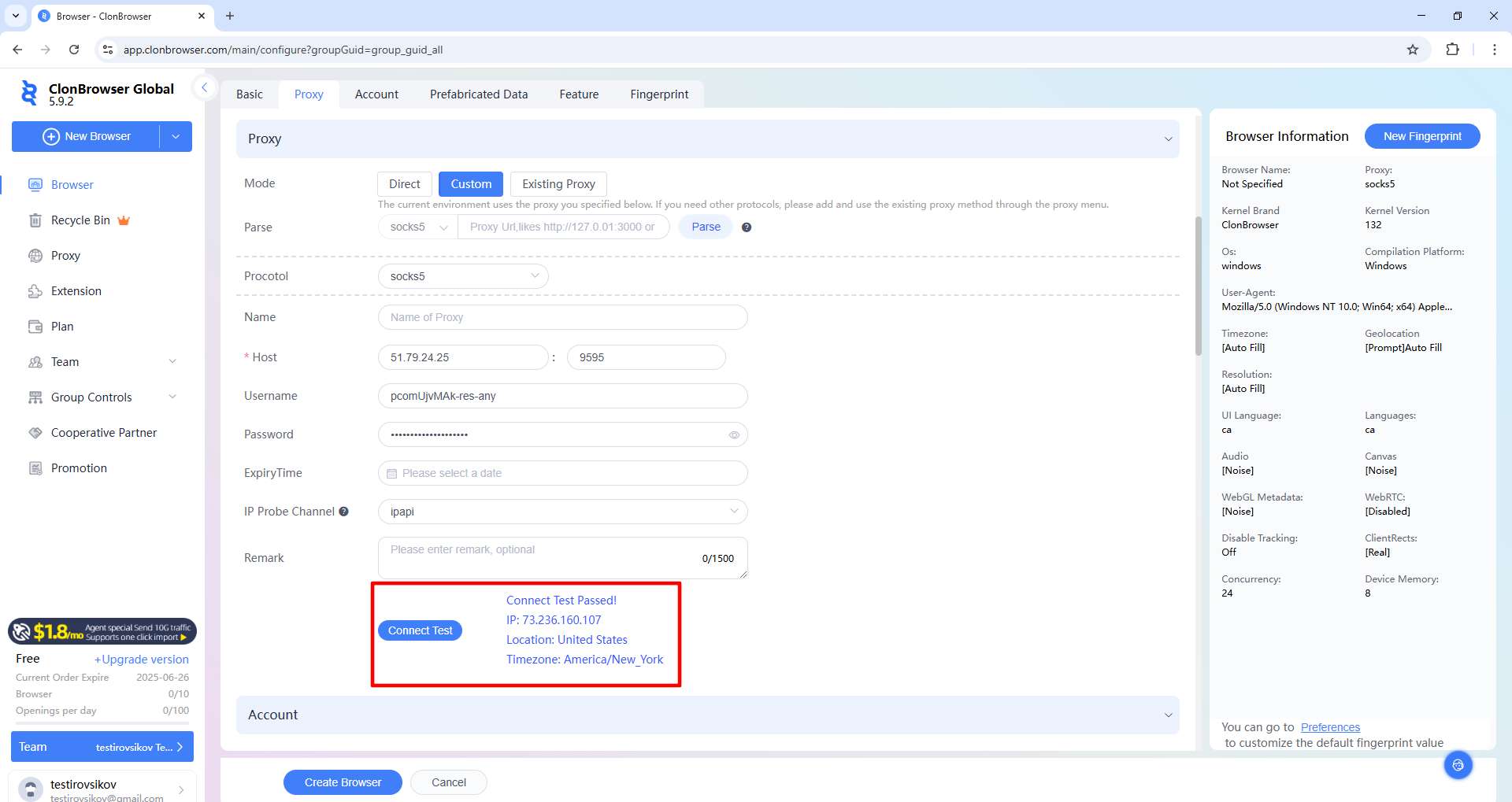Click the Promotion icon in sidebar
The height and width of the screenshot is (802, 1512).
point(35,468)
